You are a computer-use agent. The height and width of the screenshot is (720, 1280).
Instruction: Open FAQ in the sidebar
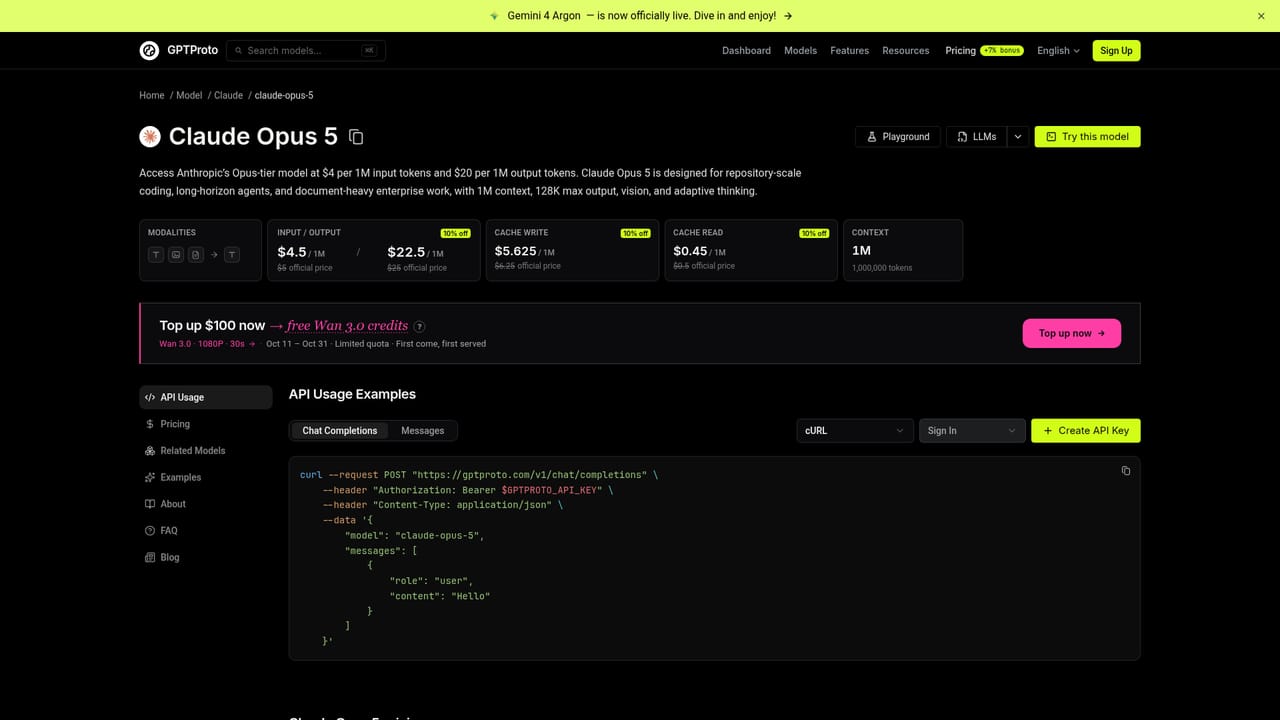[206, 531]
